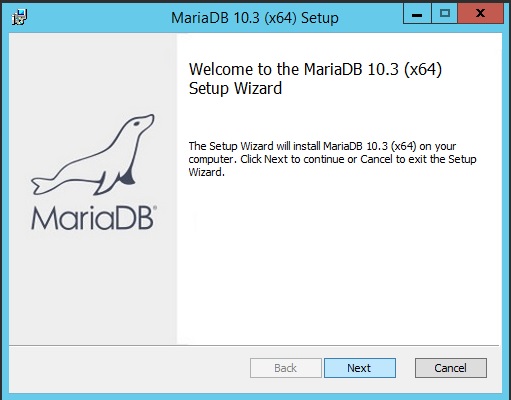Minimize the MariaDB Setup window
The height and width of the screenshot is (400, 511).
(417, 14)
